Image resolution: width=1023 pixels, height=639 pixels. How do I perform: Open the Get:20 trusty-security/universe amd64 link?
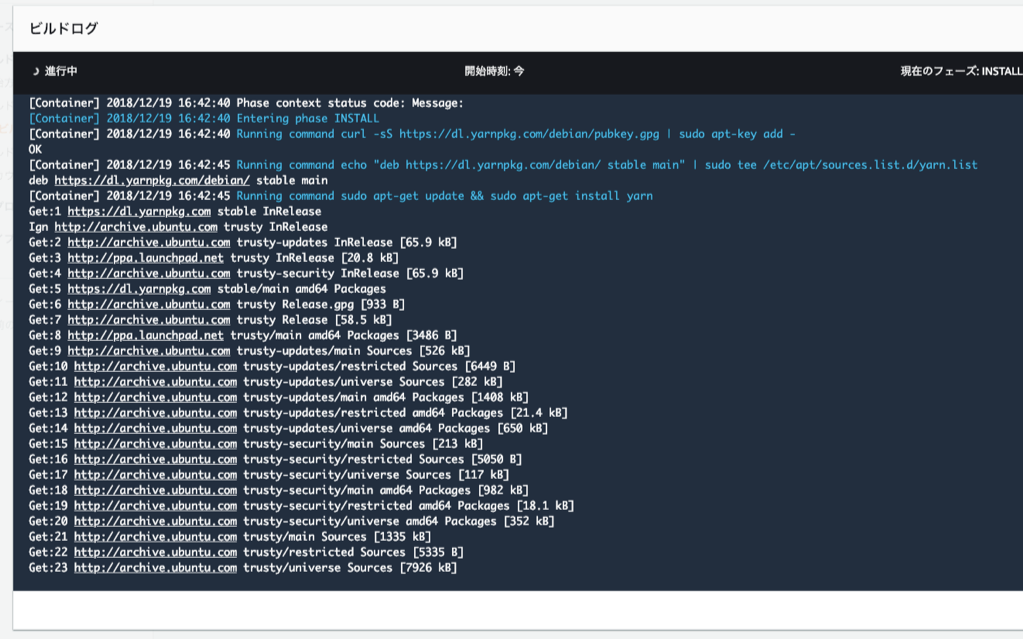155,521
